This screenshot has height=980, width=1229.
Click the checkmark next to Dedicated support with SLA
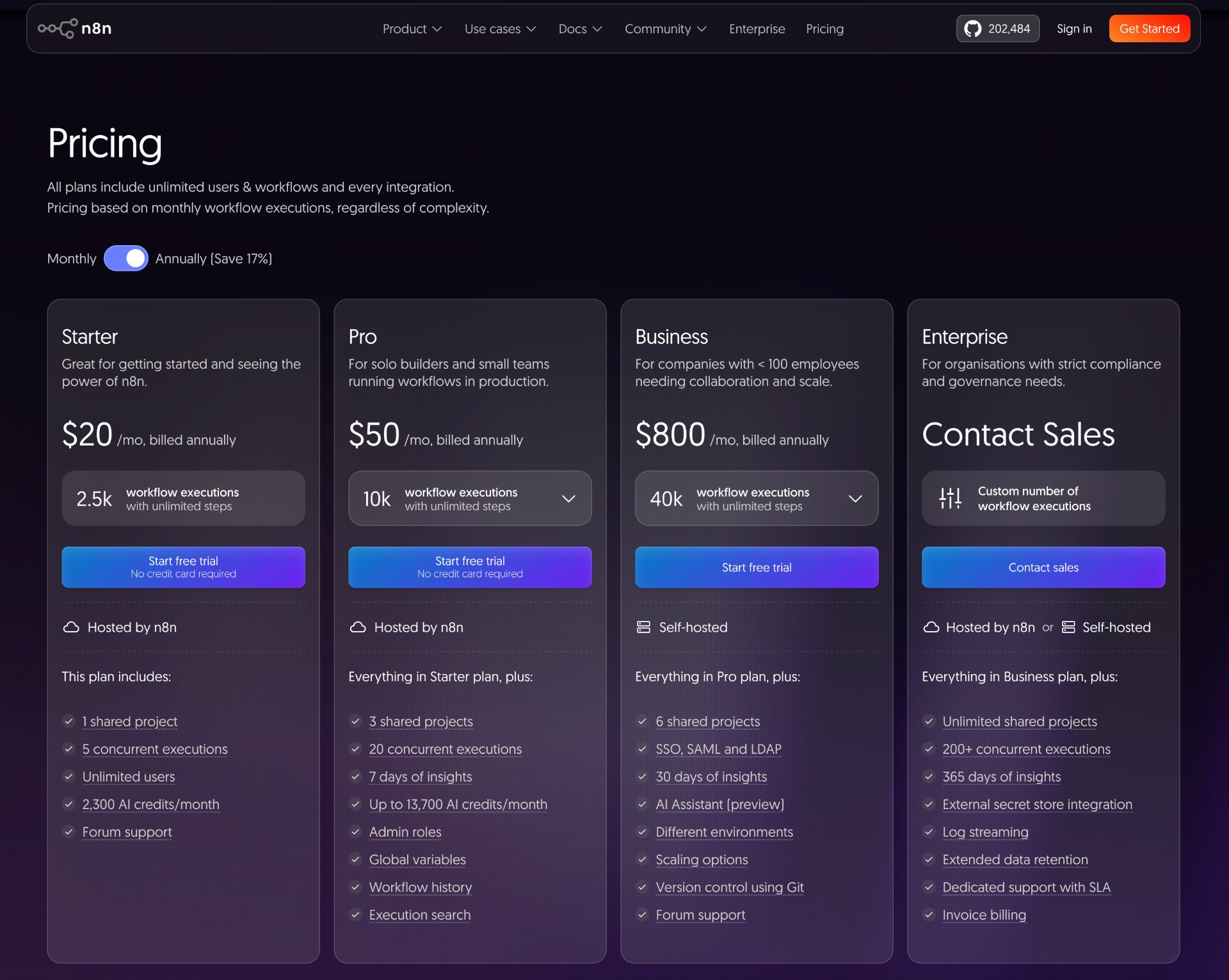pyautogui.click(x=929, y=887)
